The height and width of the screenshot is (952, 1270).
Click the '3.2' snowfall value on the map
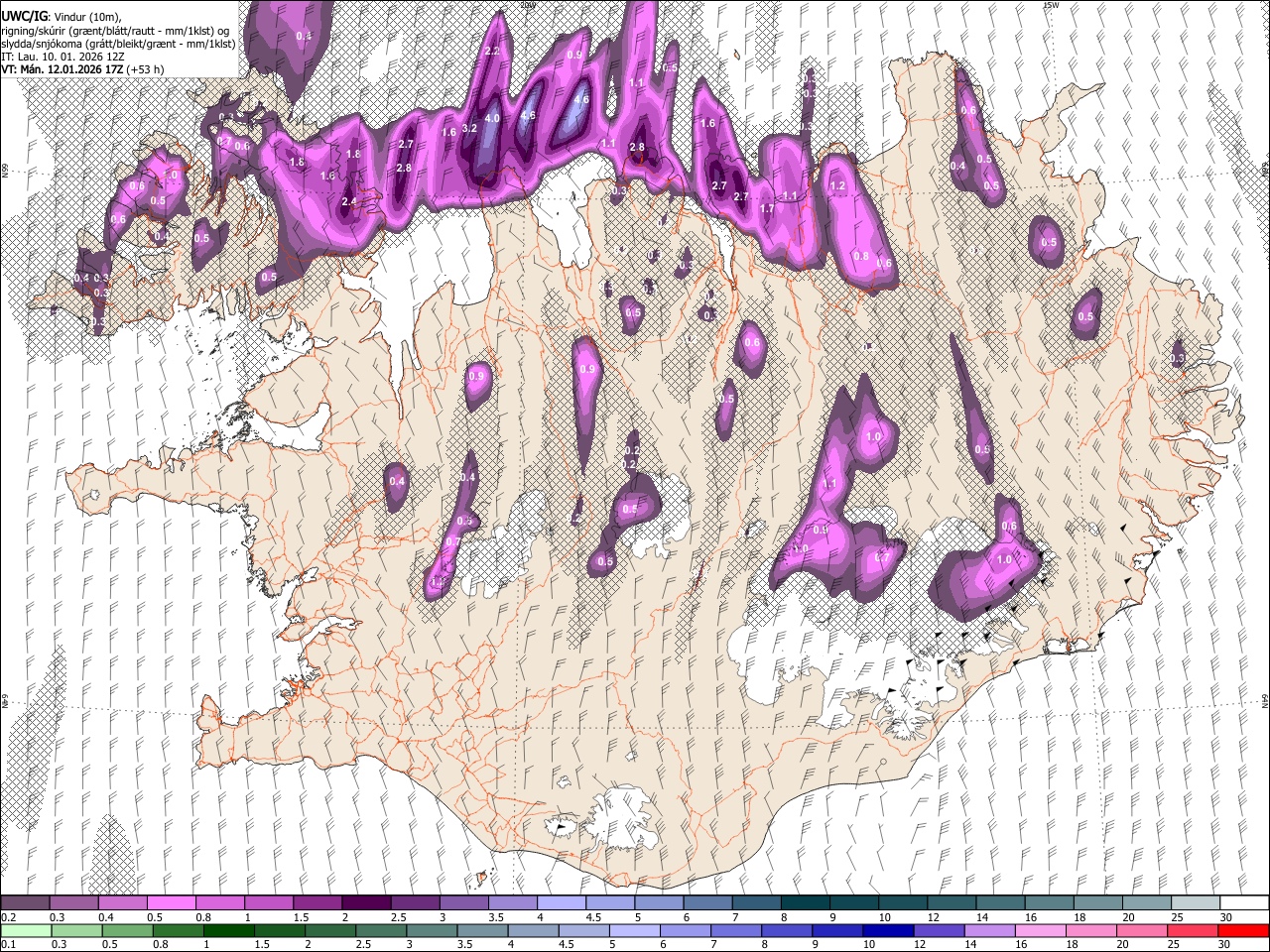(470, 129)
